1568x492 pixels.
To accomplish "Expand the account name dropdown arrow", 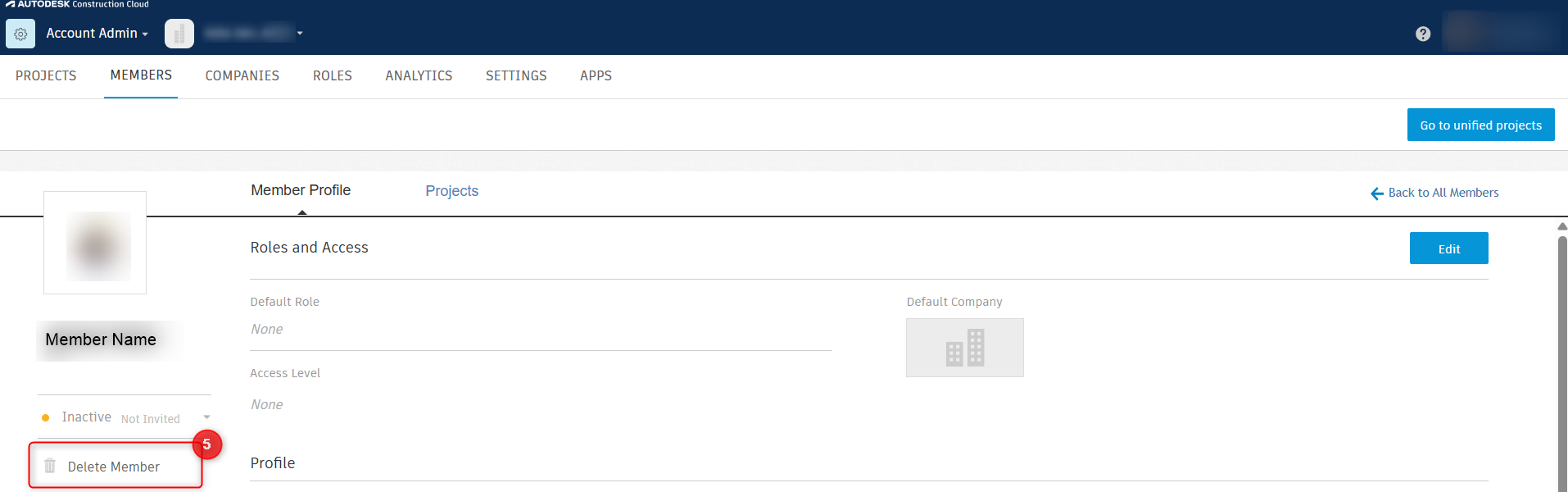I will click(x=300, y=34).
